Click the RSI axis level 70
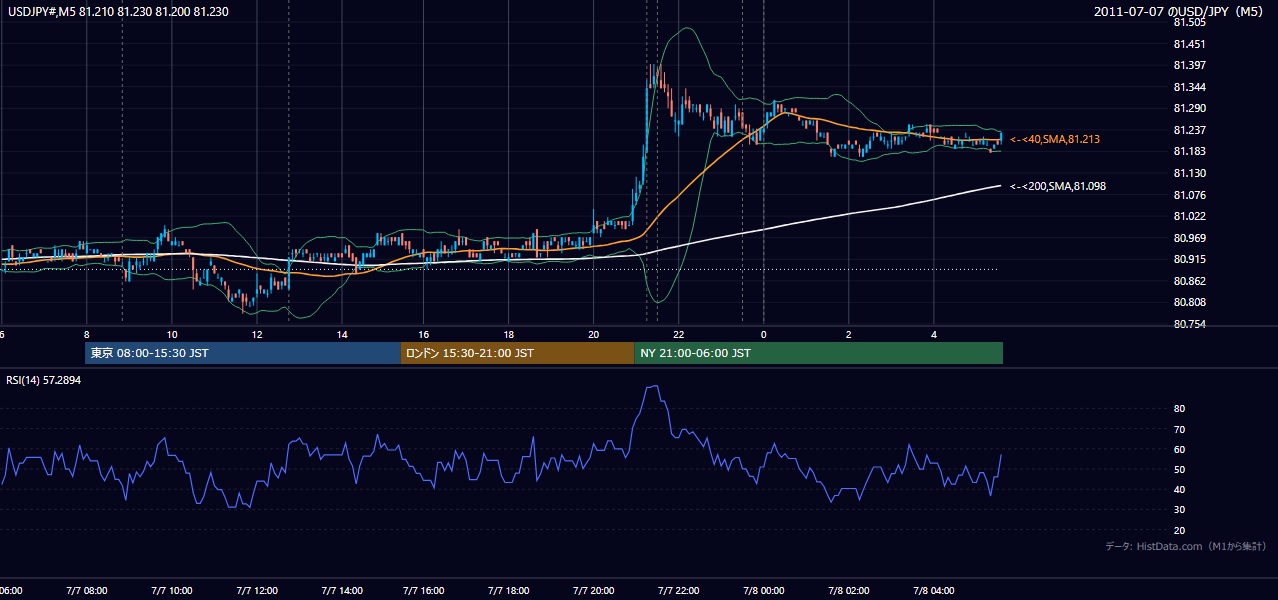This screenshot has height=600, width=1278. click(x=1180, y=429)
